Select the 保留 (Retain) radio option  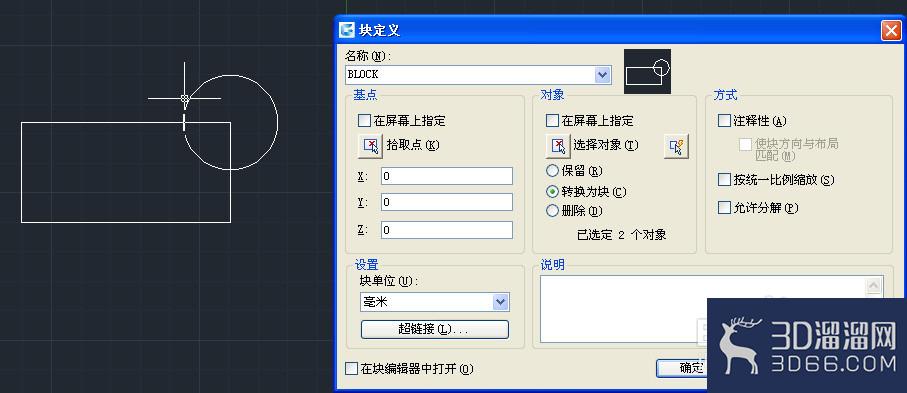click(x=552, y=171)
